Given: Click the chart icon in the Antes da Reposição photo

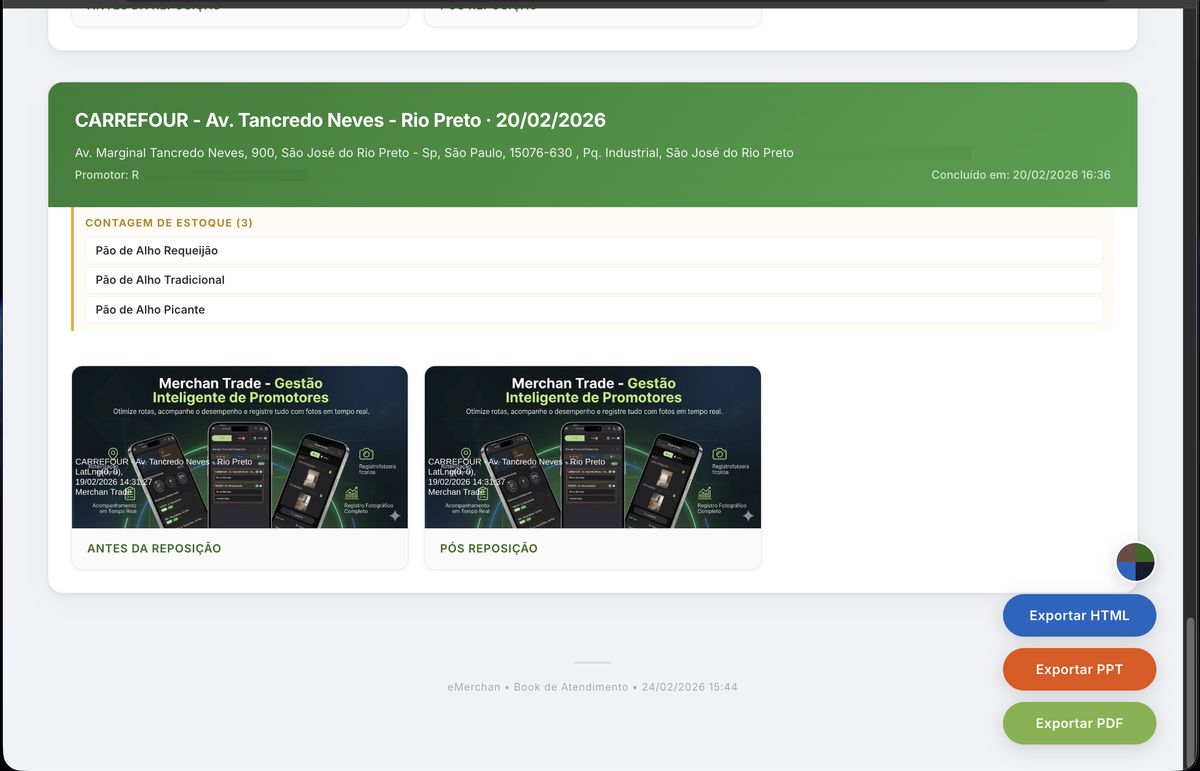Looking at the screenshot, I should [352, 493].
